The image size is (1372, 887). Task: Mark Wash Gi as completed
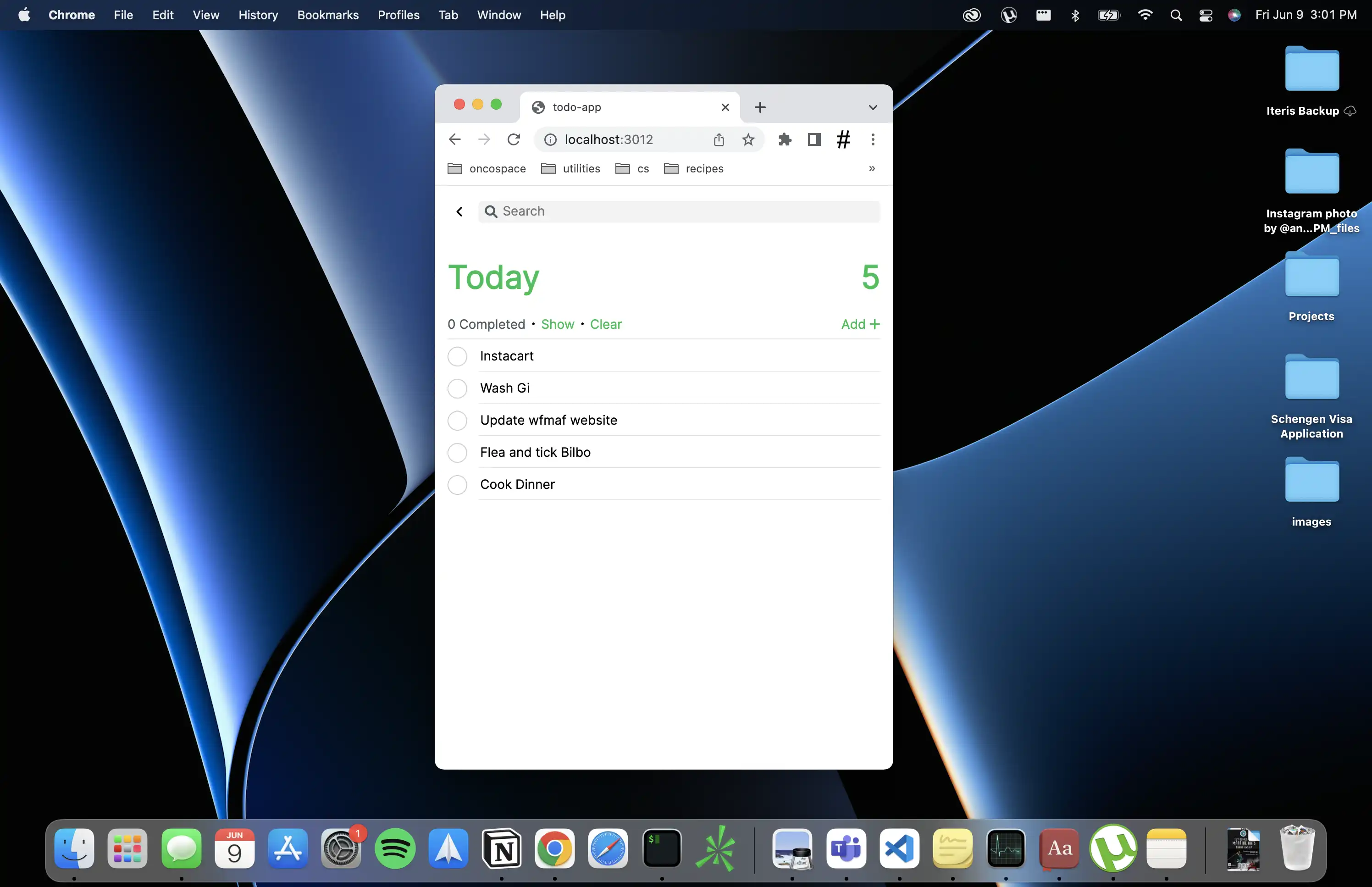click(x=457, y=389)
